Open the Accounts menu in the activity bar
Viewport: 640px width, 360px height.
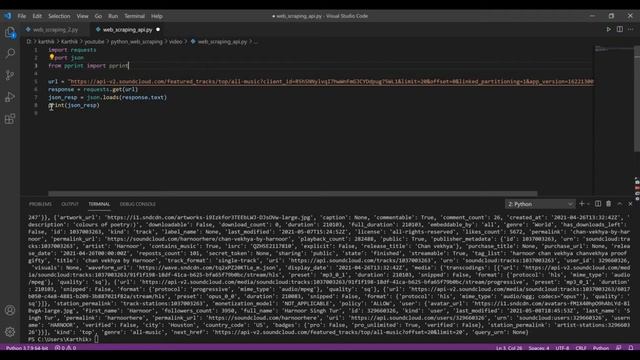10,310
